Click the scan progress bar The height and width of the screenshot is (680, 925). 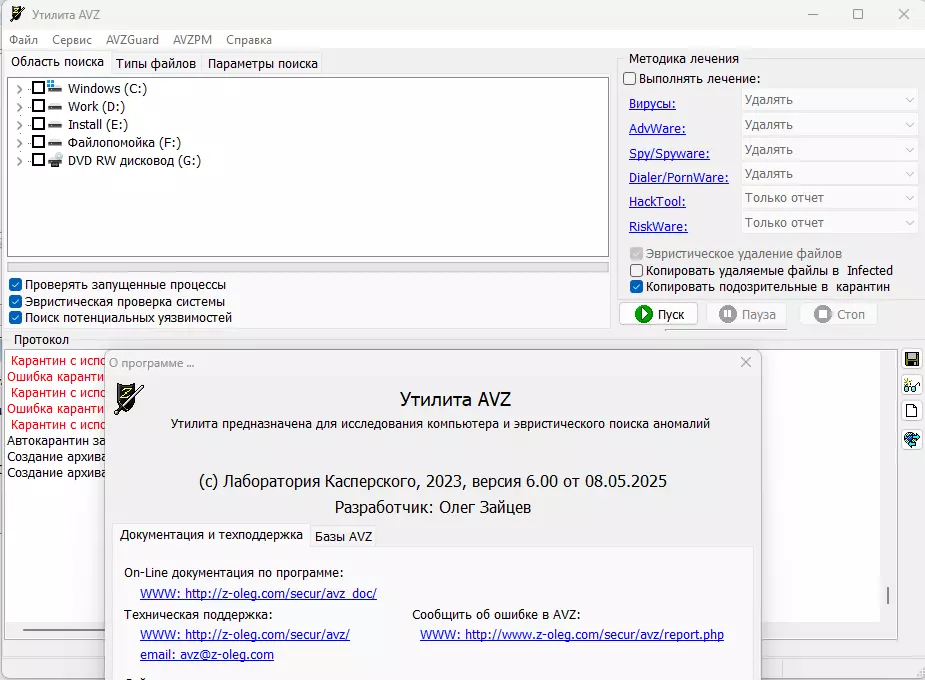[x=307, y=267]
